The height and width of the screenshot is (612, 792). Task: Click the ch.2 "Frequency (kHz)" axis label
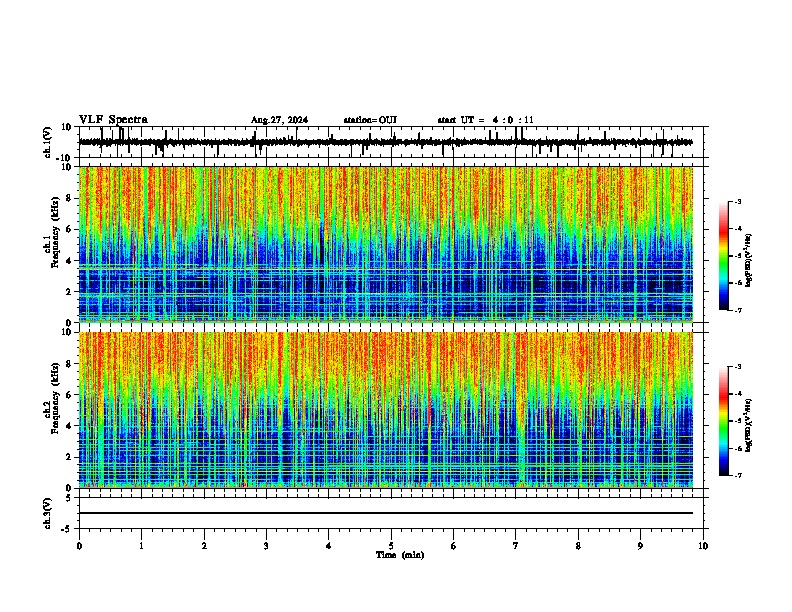[55, 398]
